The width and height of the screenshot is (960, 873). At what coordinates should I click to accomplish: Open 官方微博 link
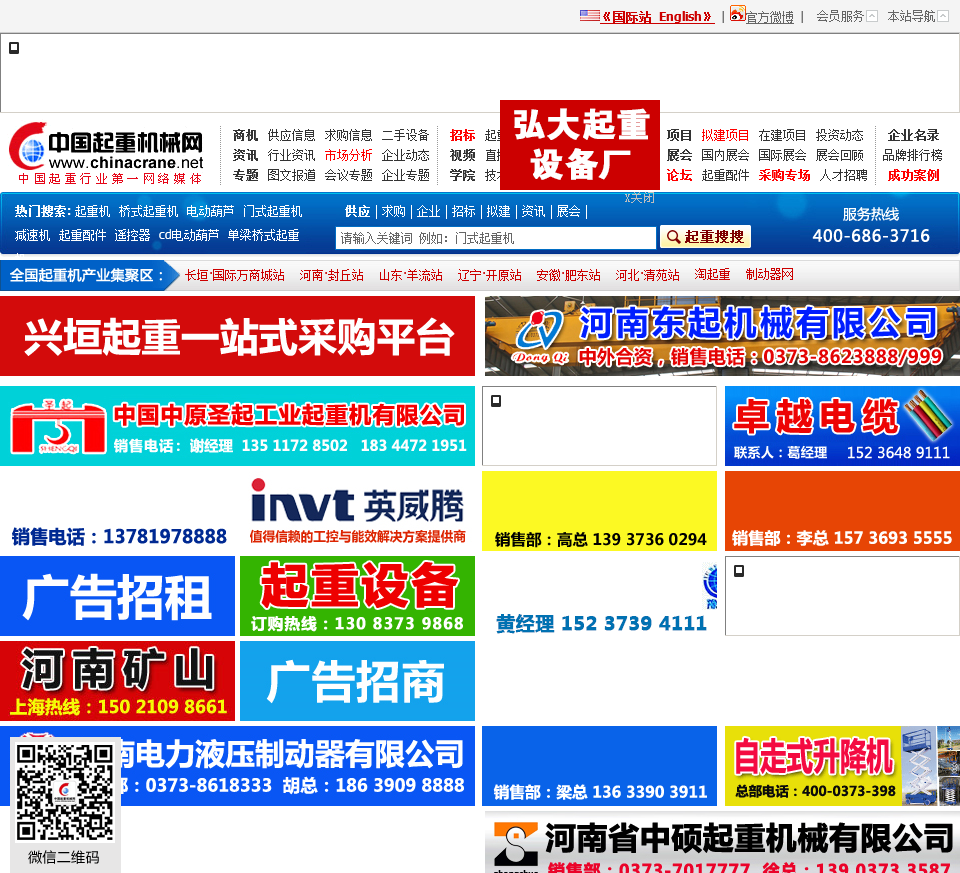(770, 17)
